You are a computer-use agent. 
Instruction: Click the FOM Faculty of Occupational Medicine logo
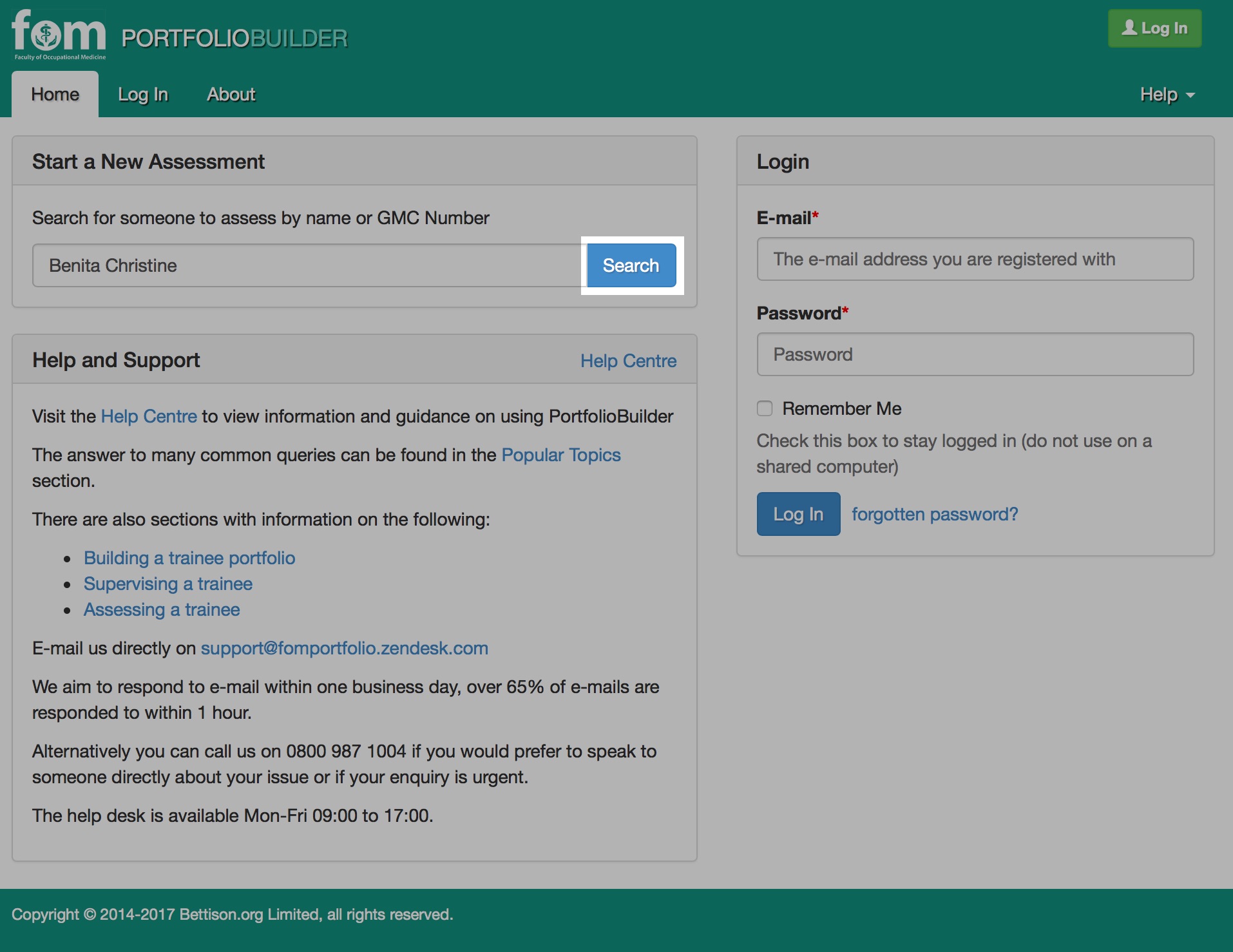tap(59, 35)
